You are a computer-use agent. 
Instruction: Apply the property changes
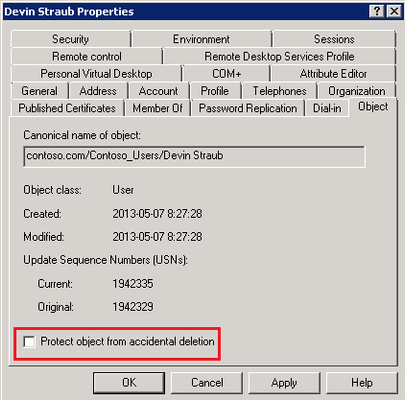click(x=284, y=383)
